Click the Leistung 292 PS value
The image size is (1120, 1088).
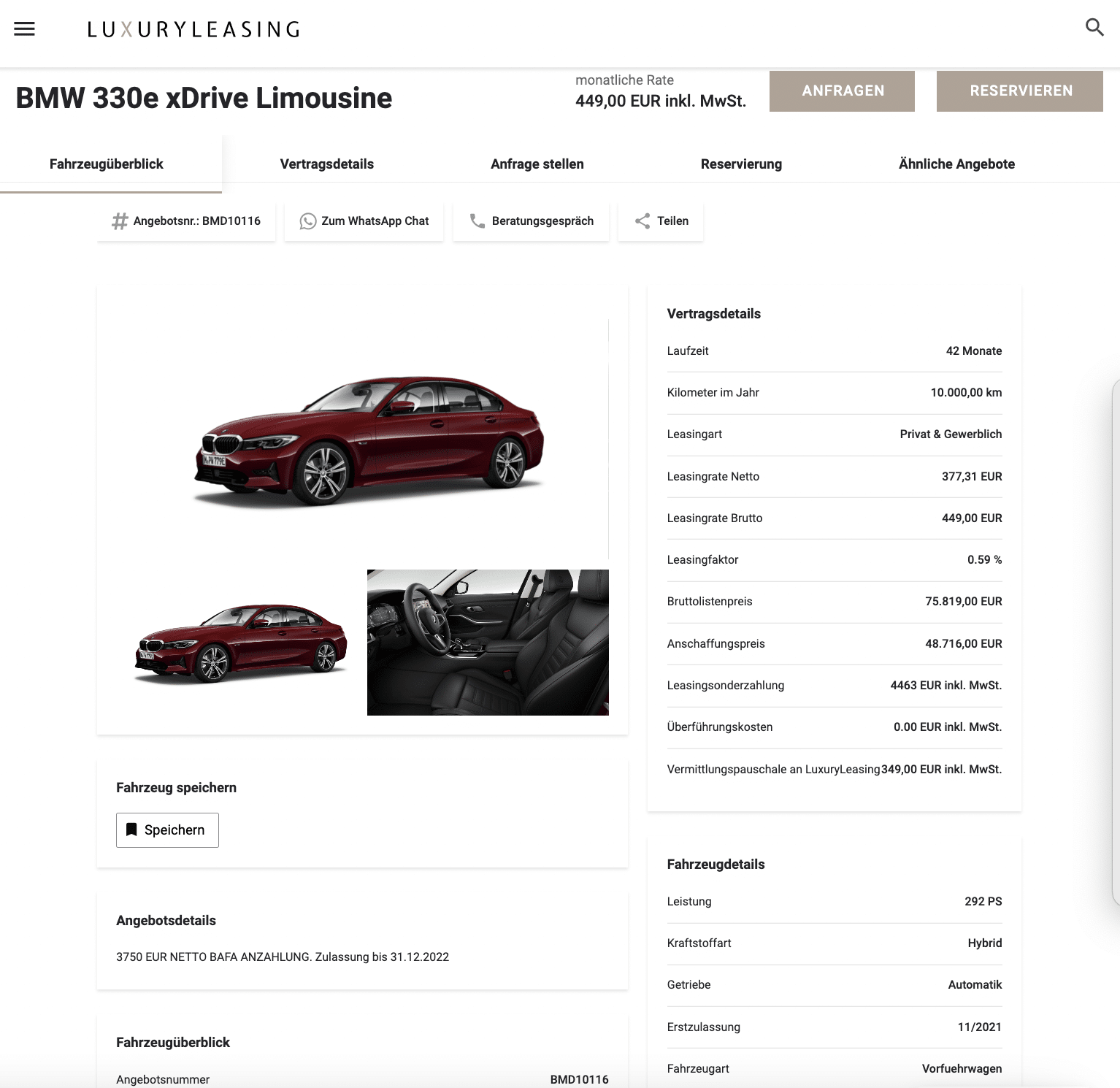(983, 902)
